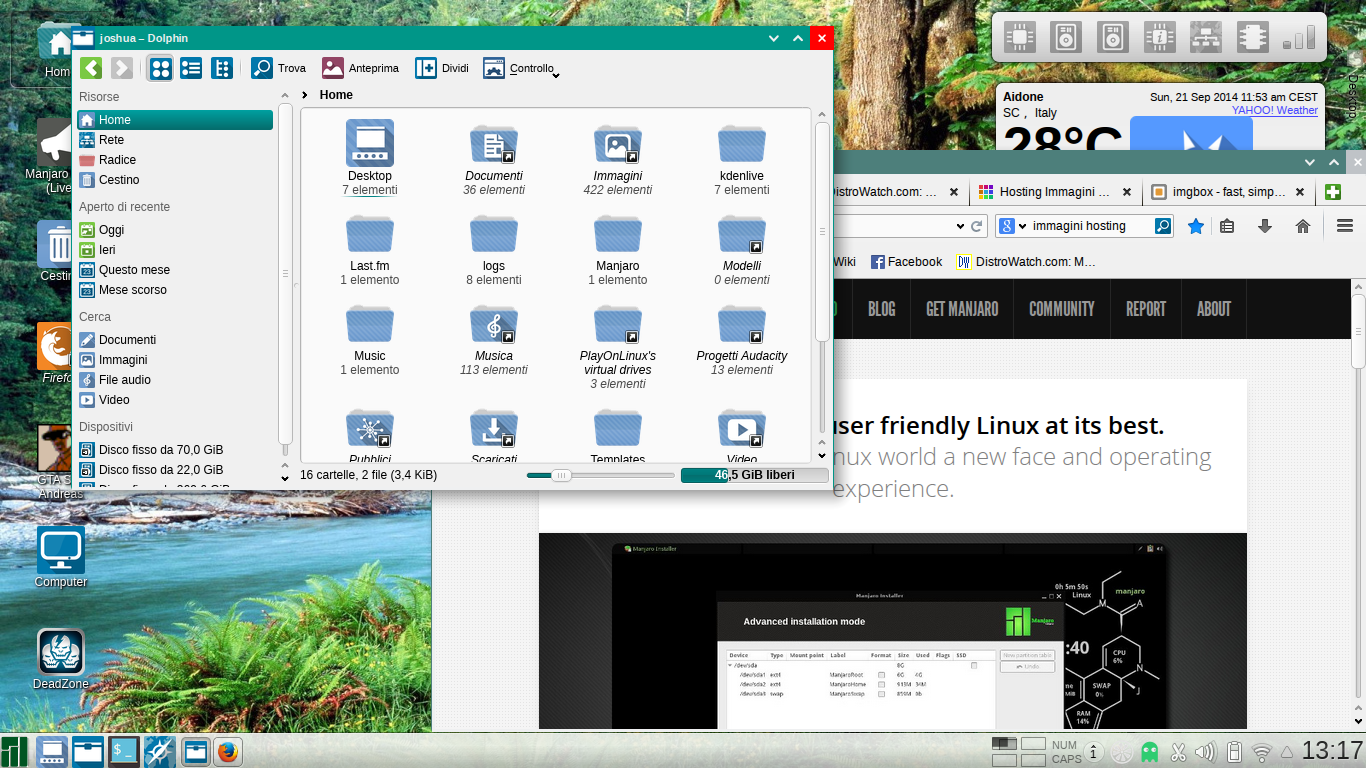The image size is (1366, 768).
Task: Open the Firefox hamburger menu
Action: pos(1345,226)
